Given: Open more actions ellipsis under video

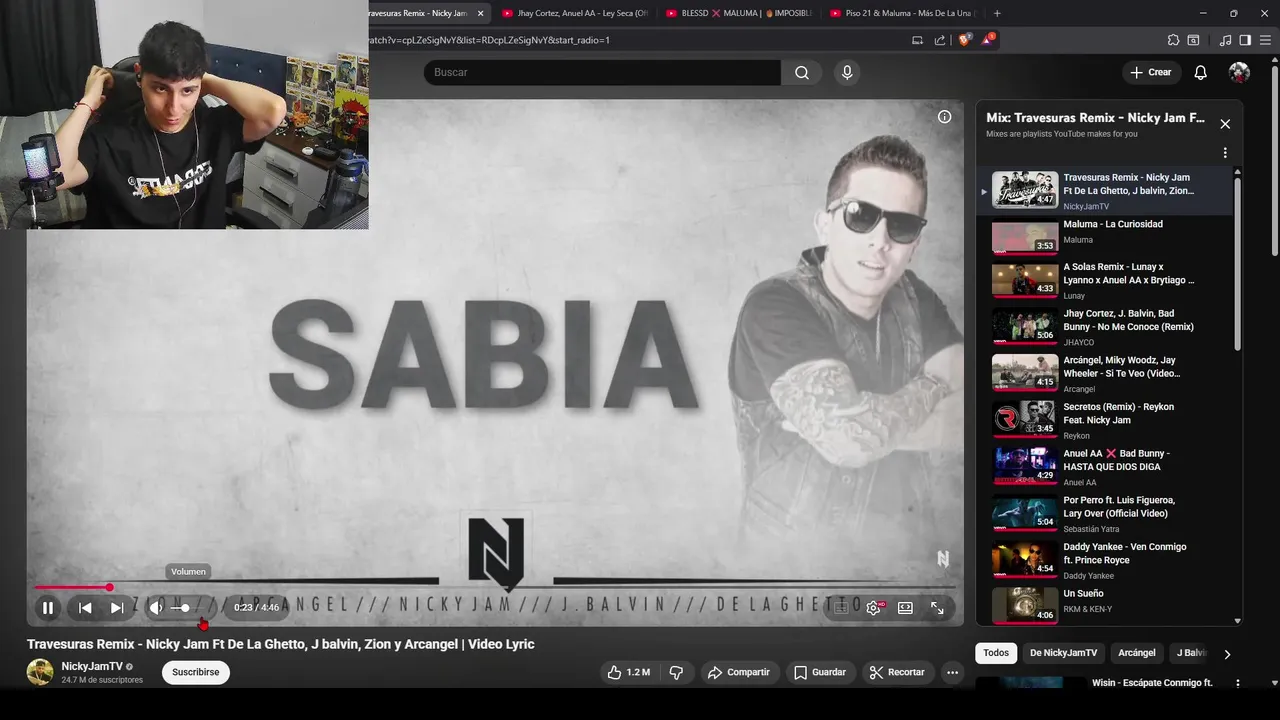Looking at the screenshot, I should pos(953,672).
